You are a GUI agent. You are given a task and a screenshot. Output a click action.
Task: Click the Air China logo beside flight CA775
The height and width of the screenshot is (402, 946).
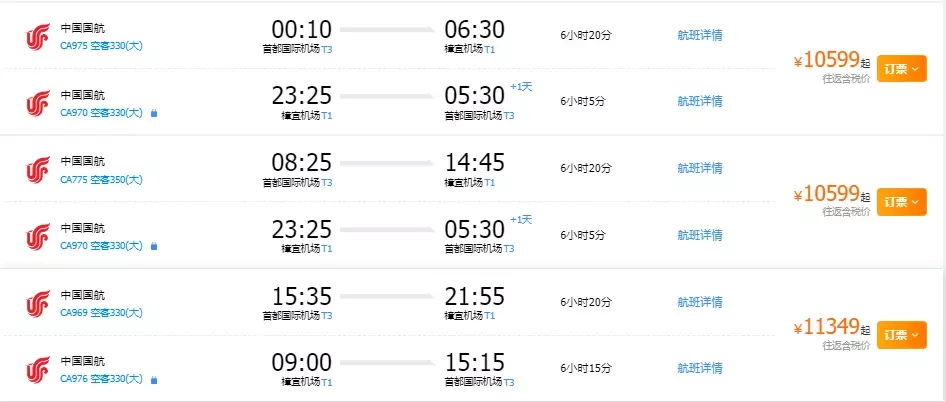[x=38, y=170]
